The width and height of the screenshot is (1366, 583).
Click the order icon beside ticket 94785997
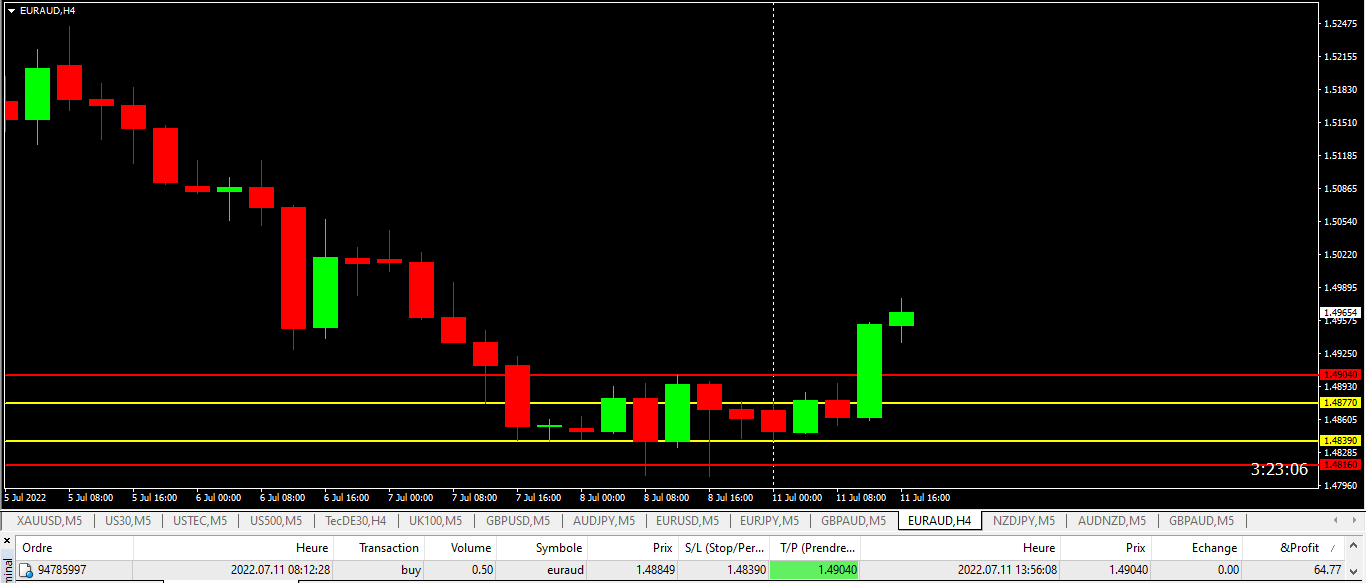27,570
